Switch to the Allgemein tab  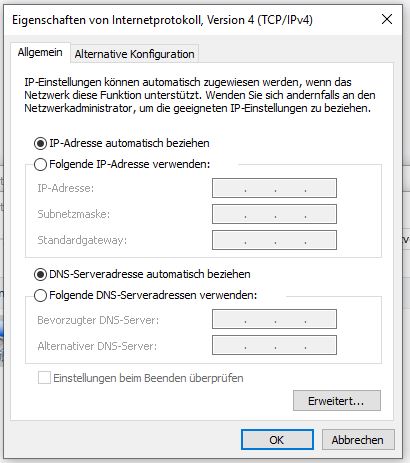click(x=40, y=52)
